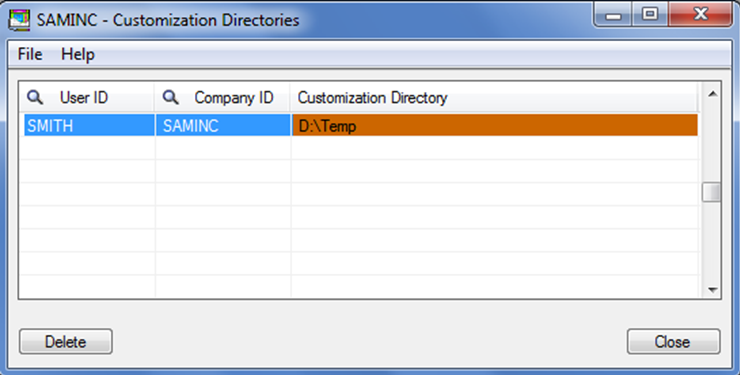Screen dimensions: 740x375
Task: Click the Company ID finder magnifier icon
Action: click(170, 98)
